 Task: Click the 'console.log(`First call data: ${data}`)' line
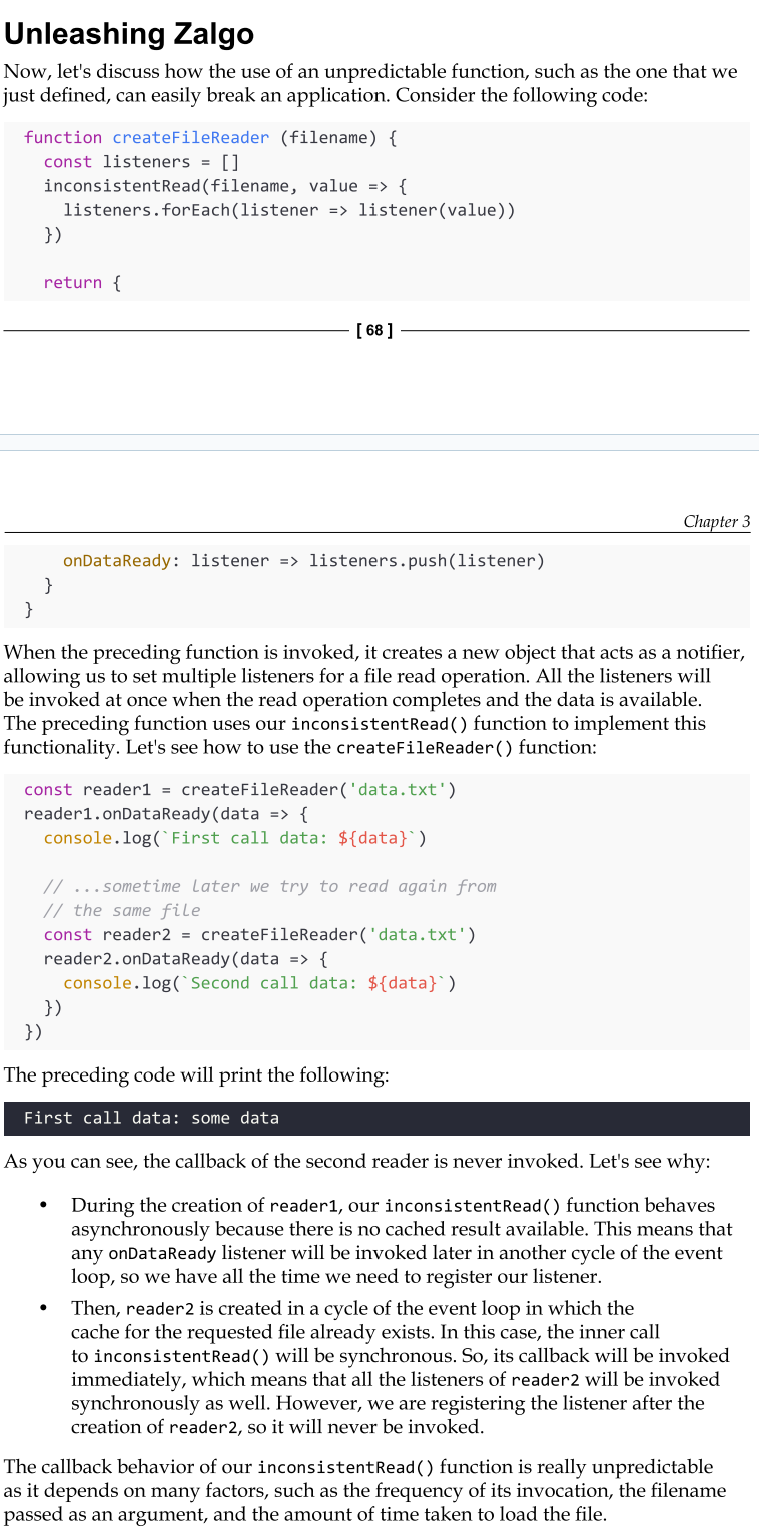(x=235, y=838)
